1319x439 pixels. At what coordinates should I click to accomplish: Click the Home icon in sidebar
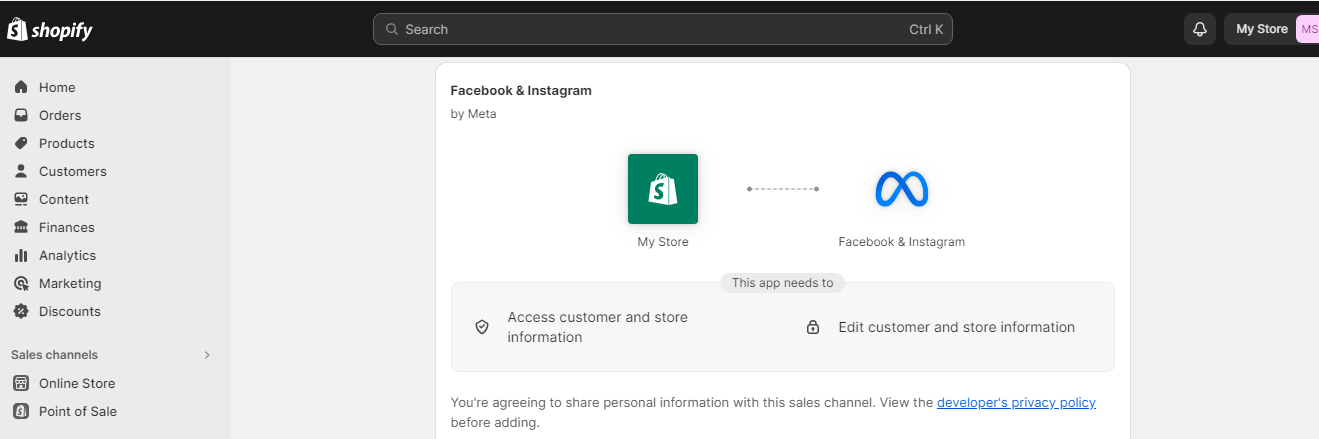pyautogui.click(x=21, y=87)
